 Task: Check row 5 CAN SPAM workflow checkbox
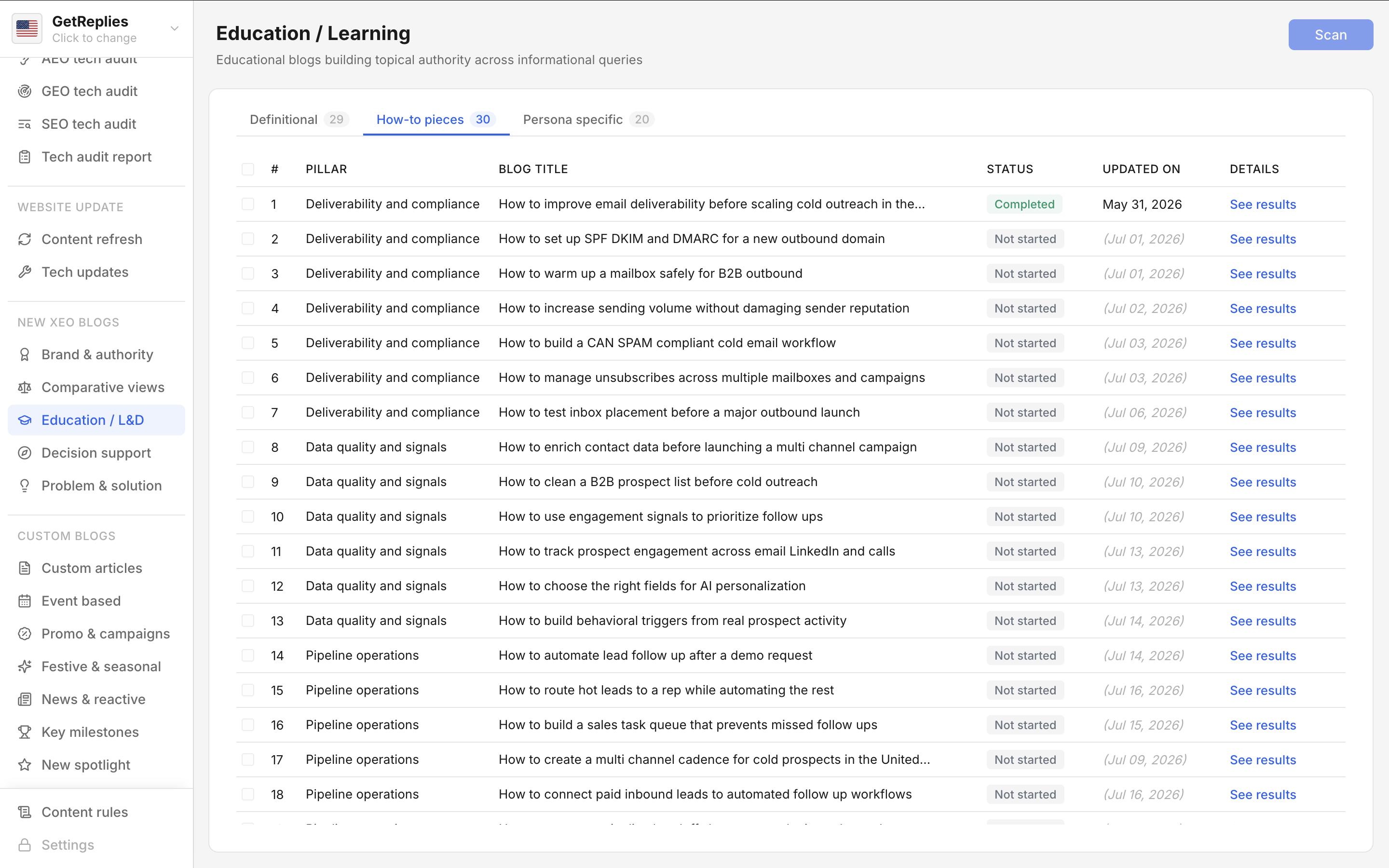(248, 343)
